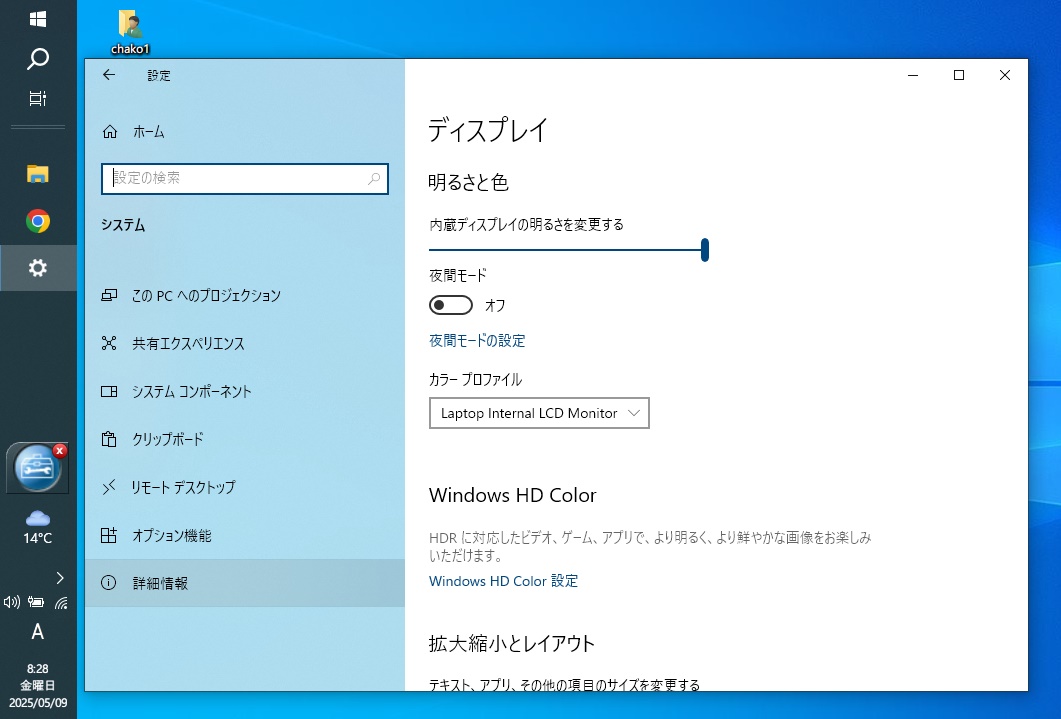Focus the 設定の検索 search box
Image resolution: width=1061 pixels, height=719 pixels.
(x=245, y=179)
